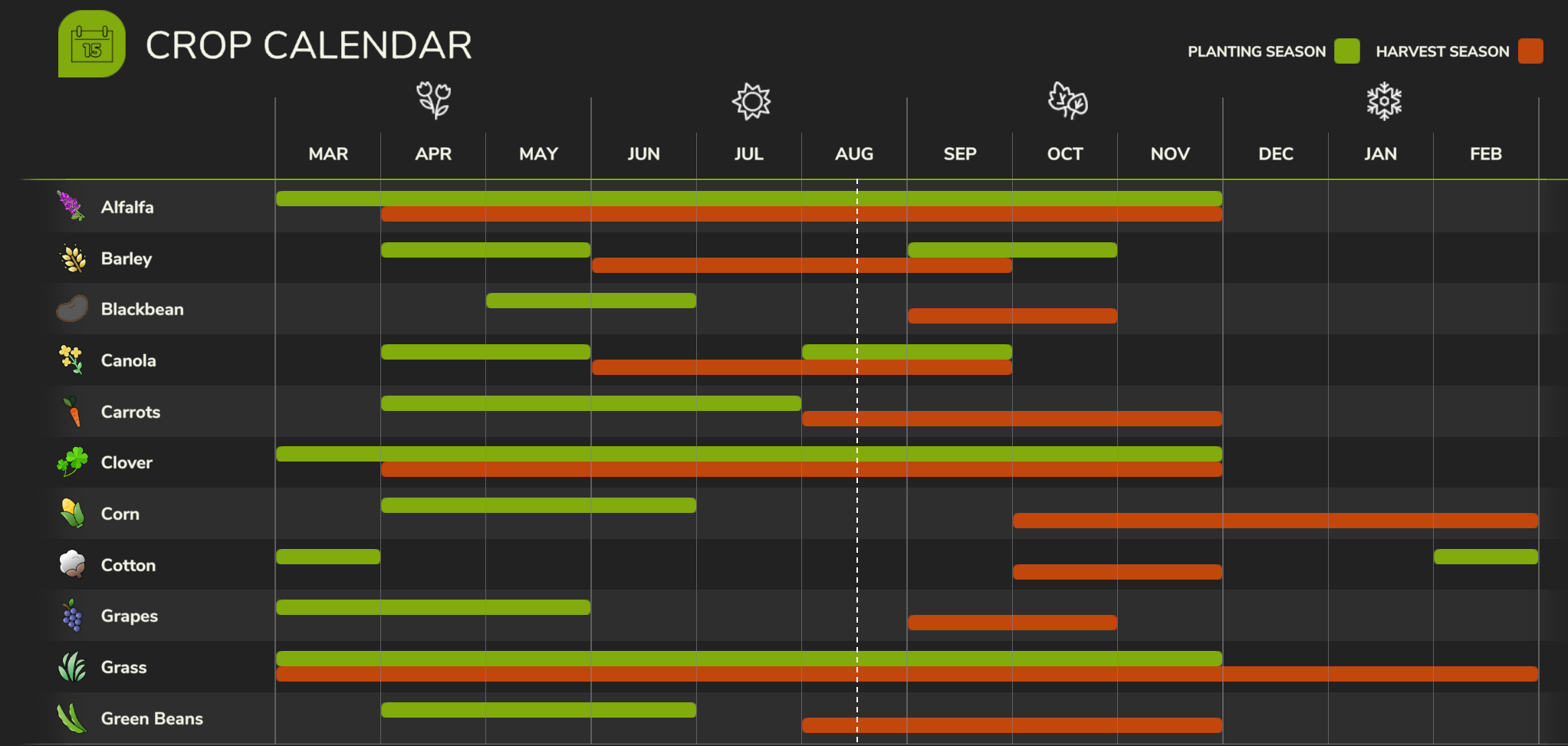Select the spring tulip season icon
The height and width of the screenshot is (746, 1568).
tap(433, 100)
